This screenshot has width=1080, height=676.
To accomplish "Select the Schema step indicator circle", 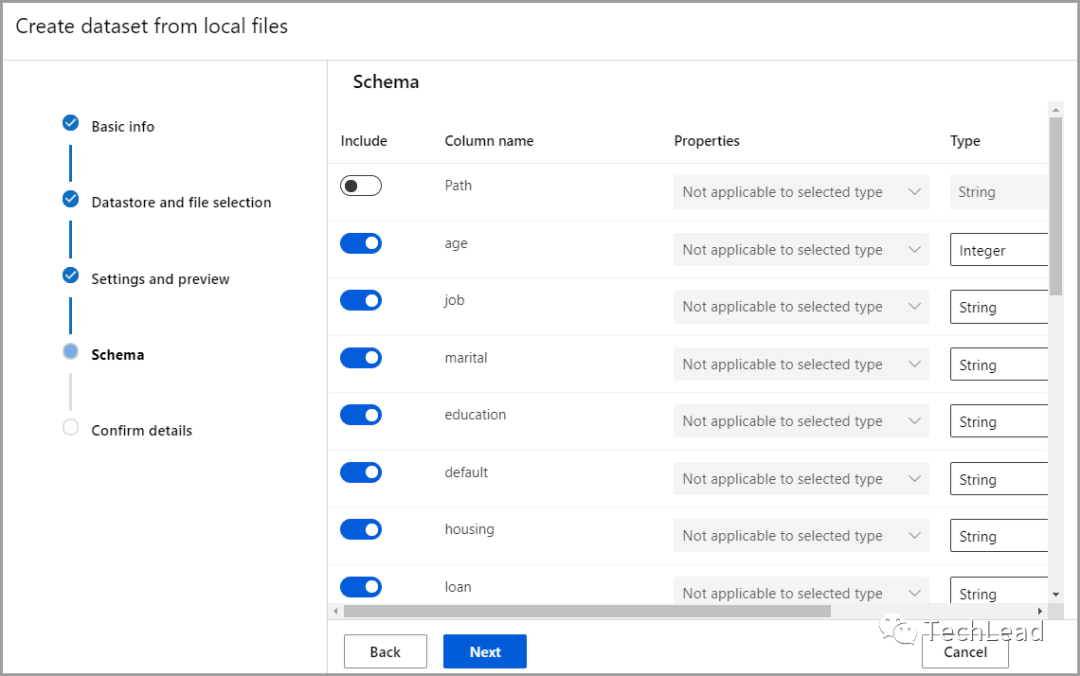I will (x=70, y=353).
